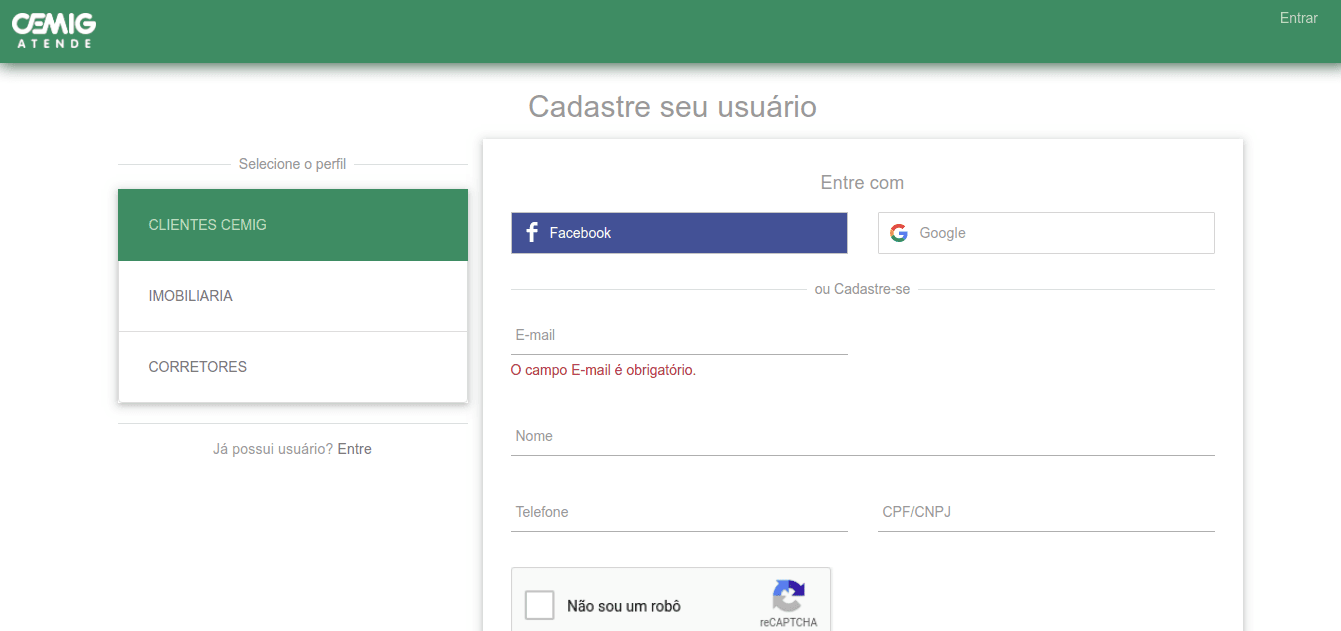
Task: Click the "Selecione o perfil" header
Action: click(292, 163)
